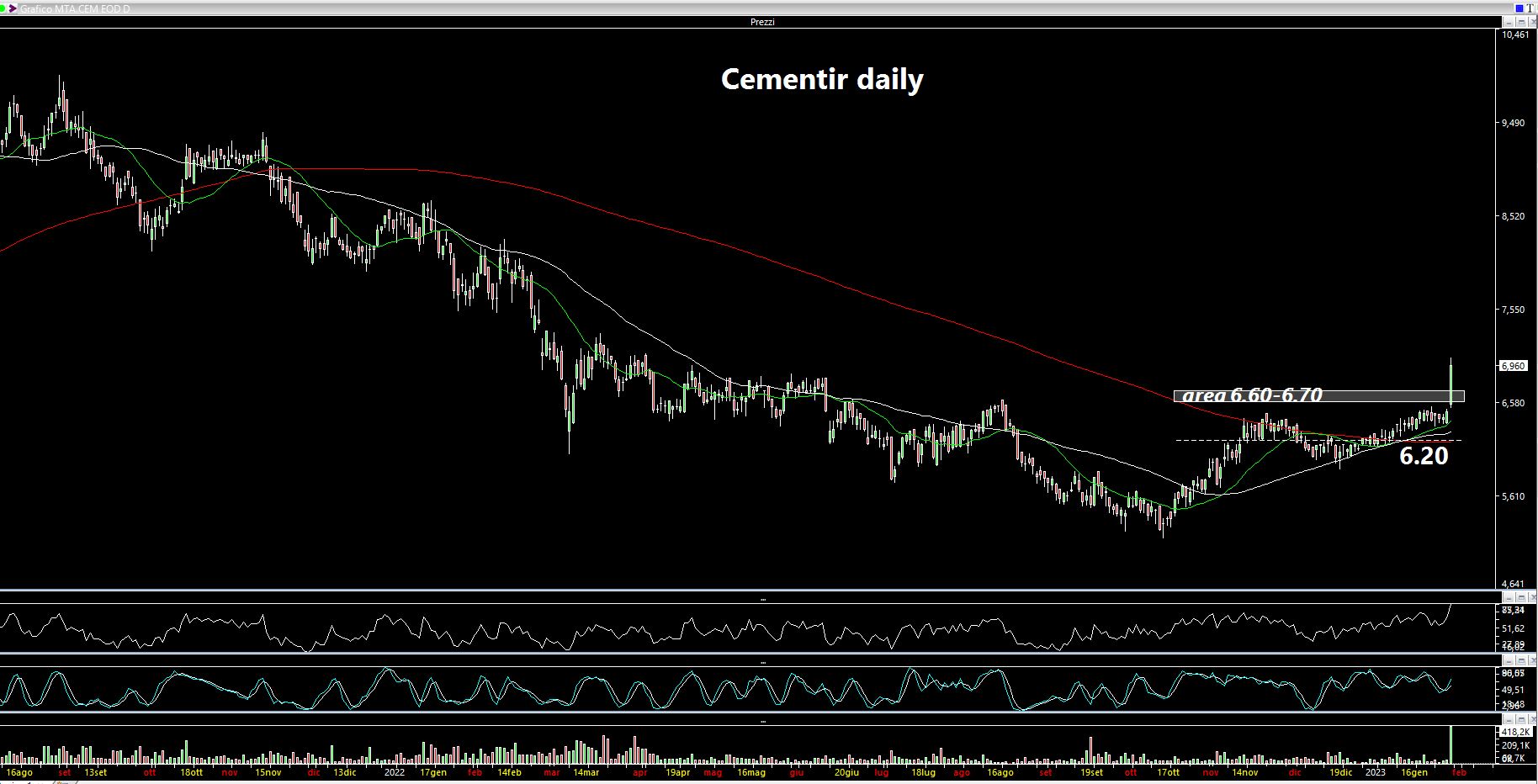
Task: Click the 10,461 price axis label
Action: [1516, 34]
